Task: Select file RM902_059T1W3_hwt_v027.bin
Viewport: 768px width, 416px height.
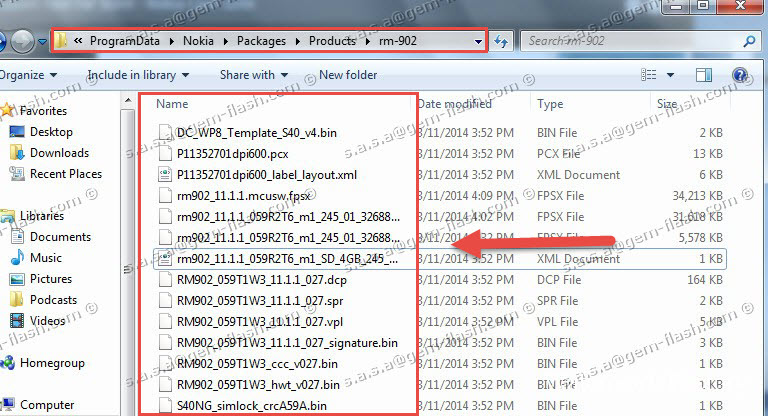Action: (x=258, y=385)
